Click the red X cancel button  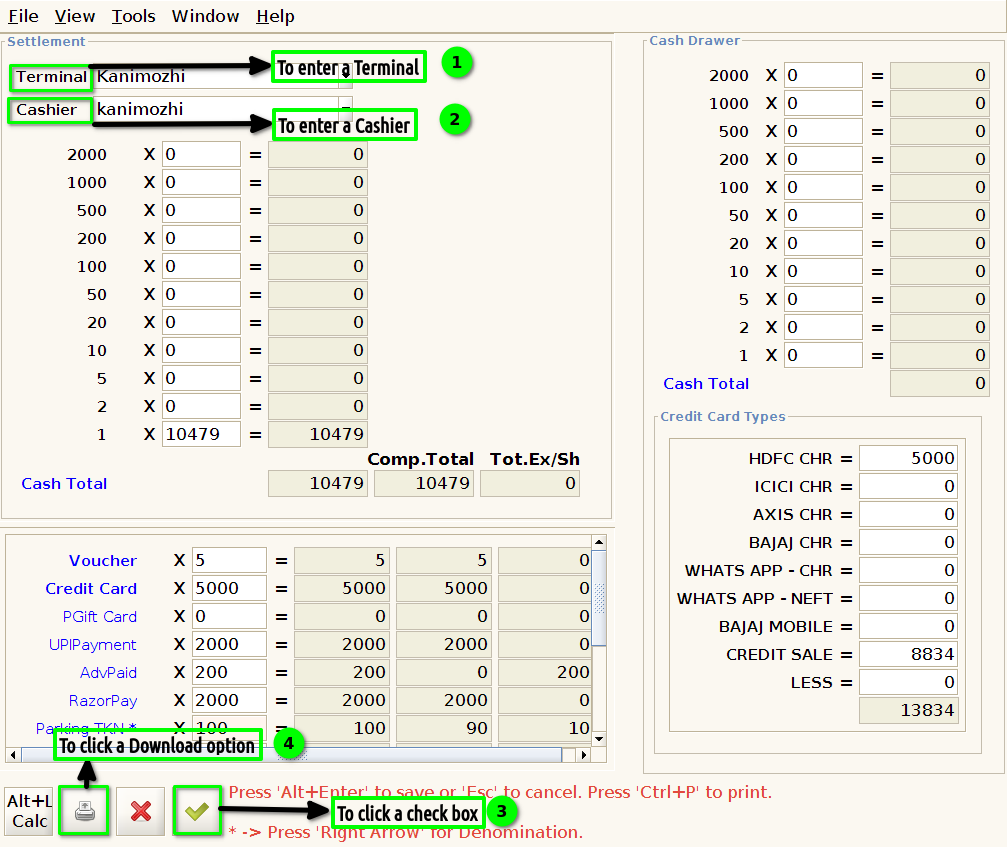[141, 811]
